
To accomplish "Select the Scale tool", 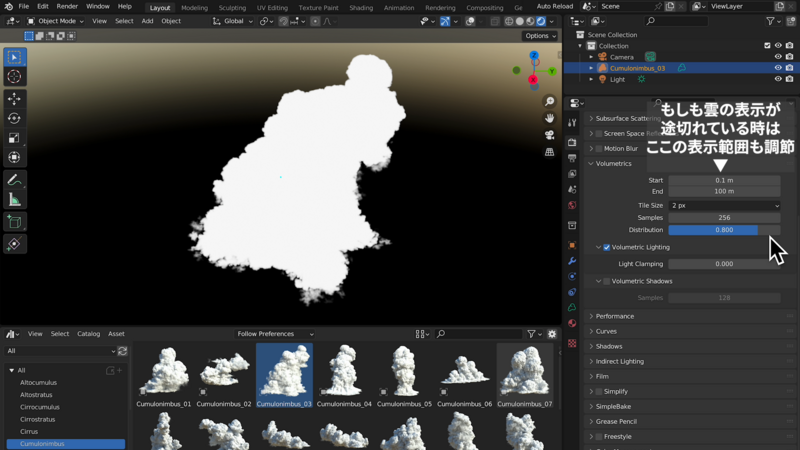I will coord(14,138).
